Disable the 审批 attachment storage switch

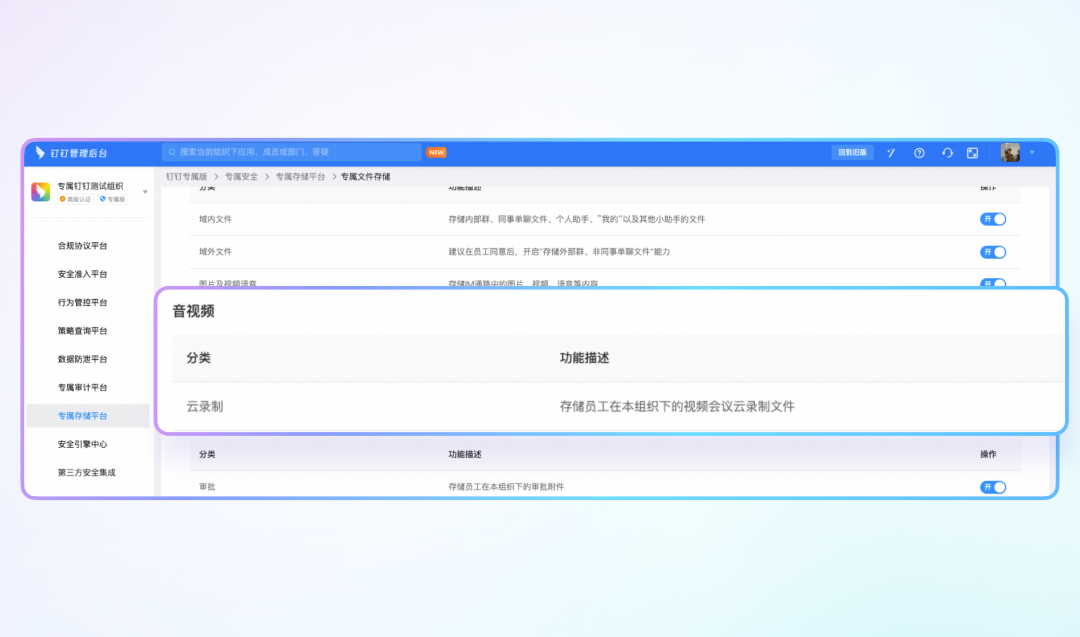(992, 487)
